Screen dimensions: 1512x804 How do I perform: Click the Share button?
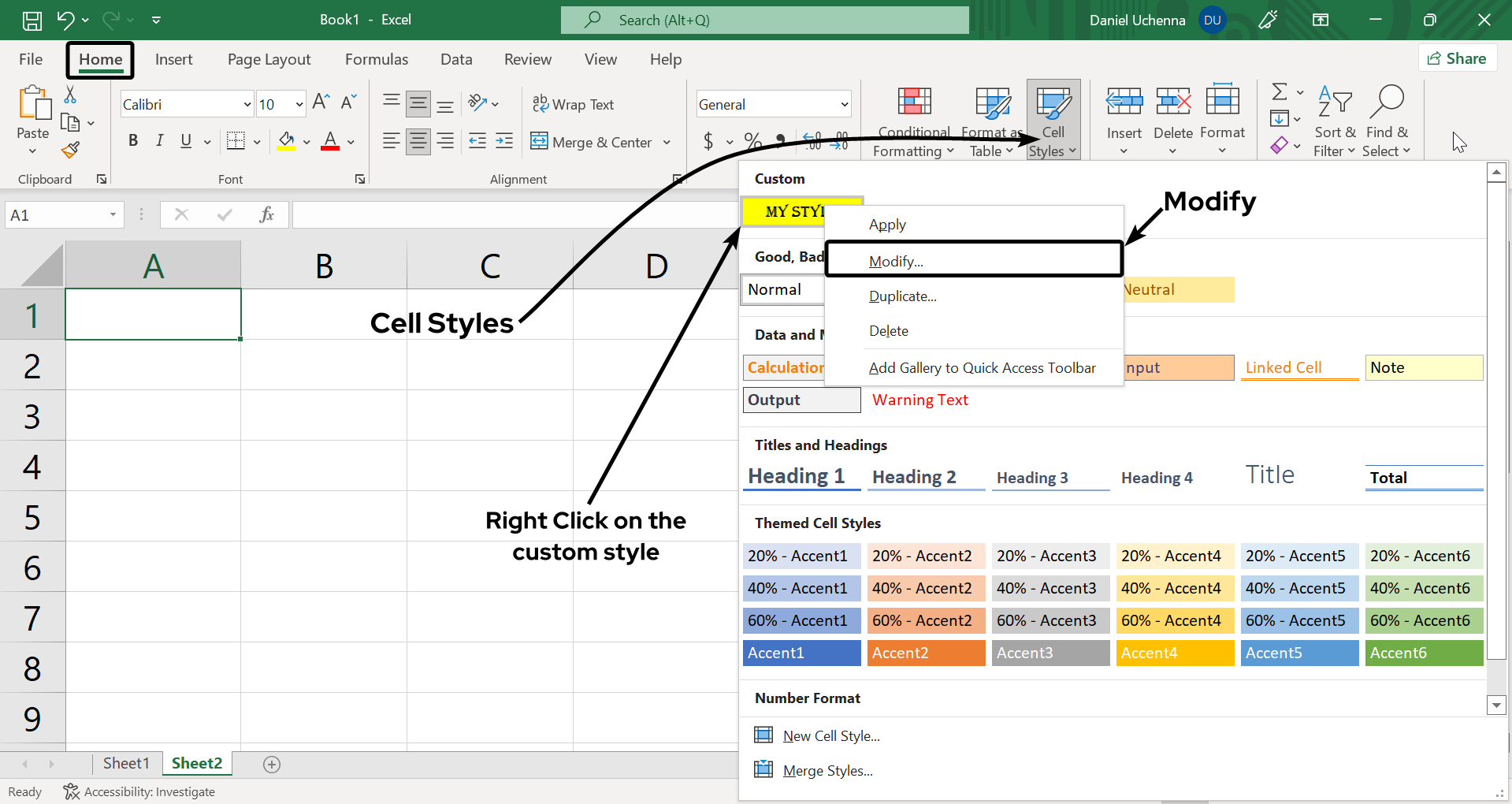click(1457, 58)
